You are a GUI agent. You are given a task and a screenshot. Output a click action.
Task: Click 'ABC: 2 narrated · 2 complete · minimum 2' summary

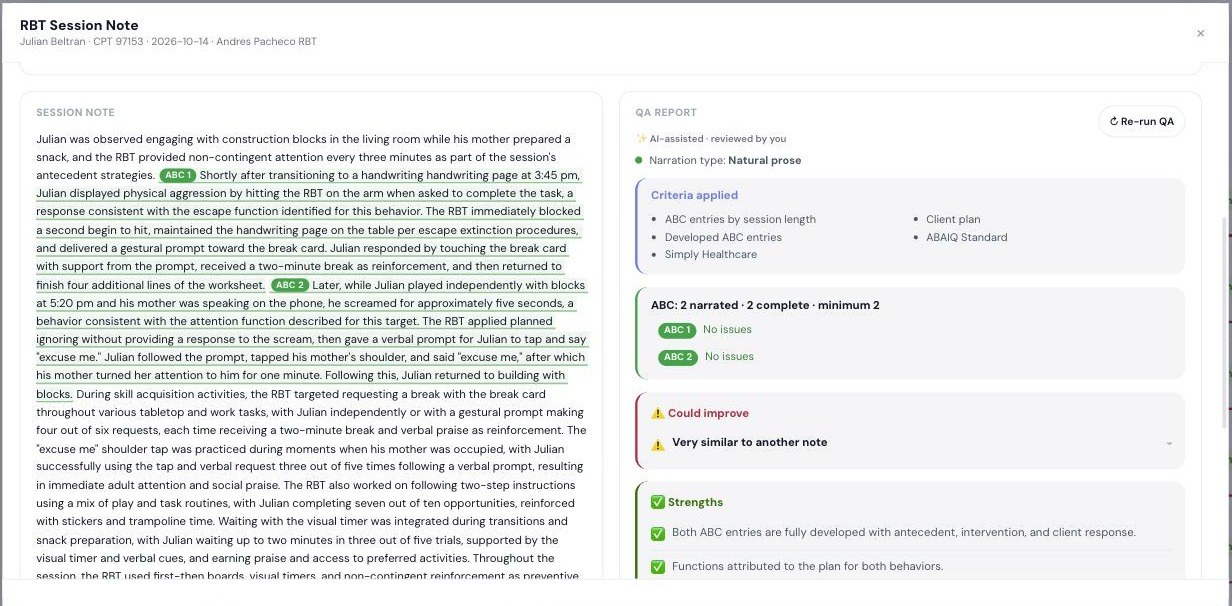765,305
